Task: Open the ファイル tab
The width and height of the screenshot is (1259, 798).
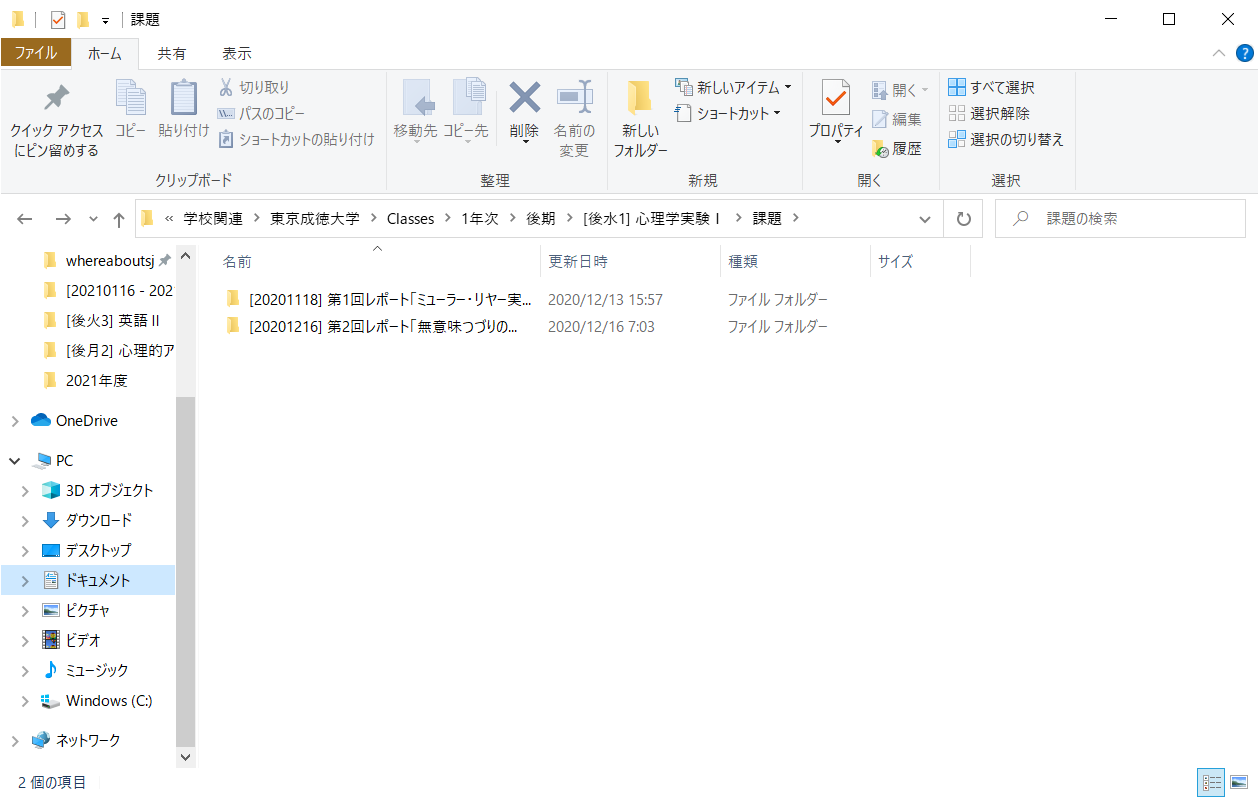Action: pos(36,53)
